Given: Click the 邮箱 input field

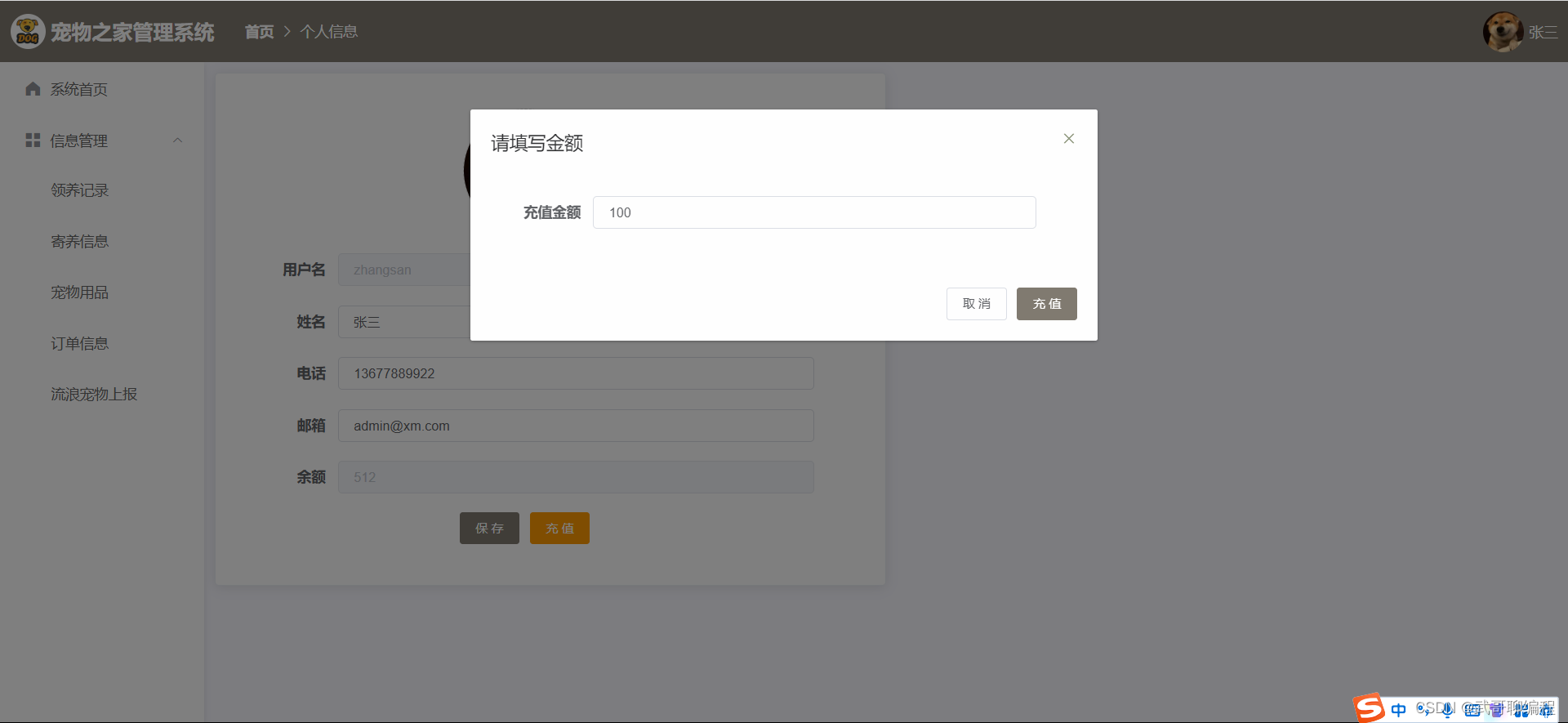Looking at the screenshot, I should coord(576,426).
